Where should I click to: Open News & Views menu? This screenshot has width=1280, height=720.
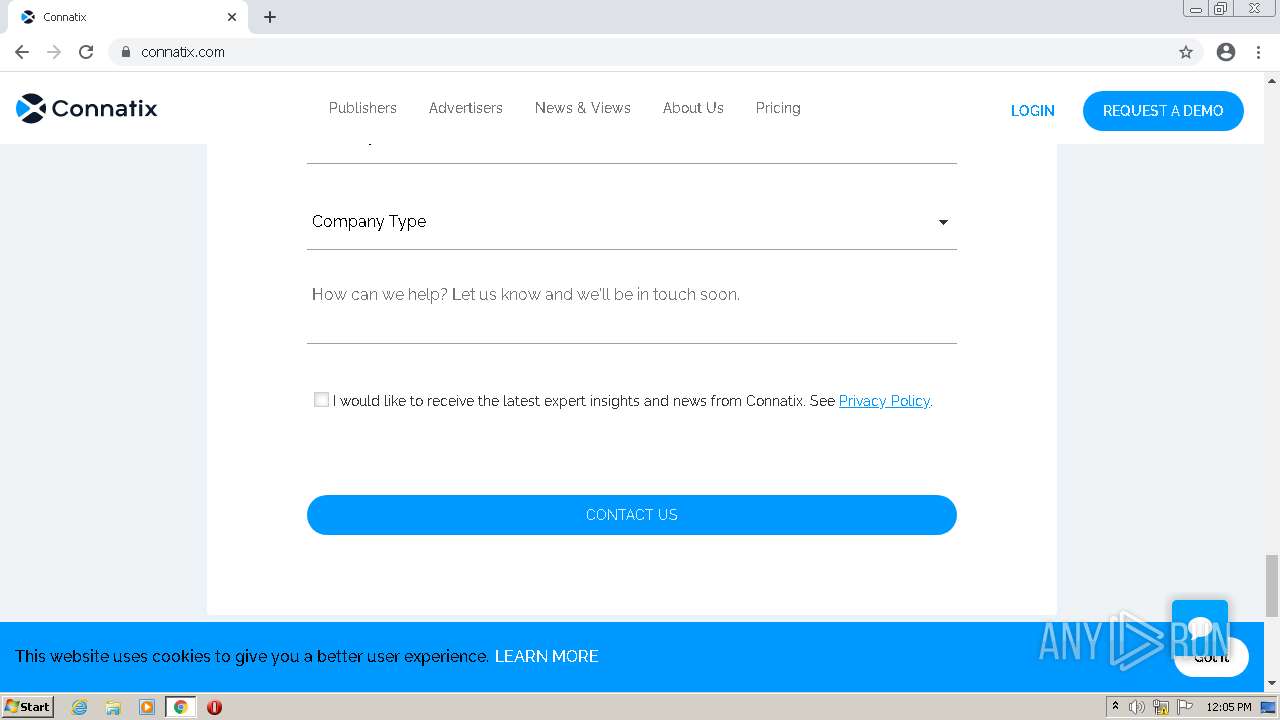click(x=583, y=108)
